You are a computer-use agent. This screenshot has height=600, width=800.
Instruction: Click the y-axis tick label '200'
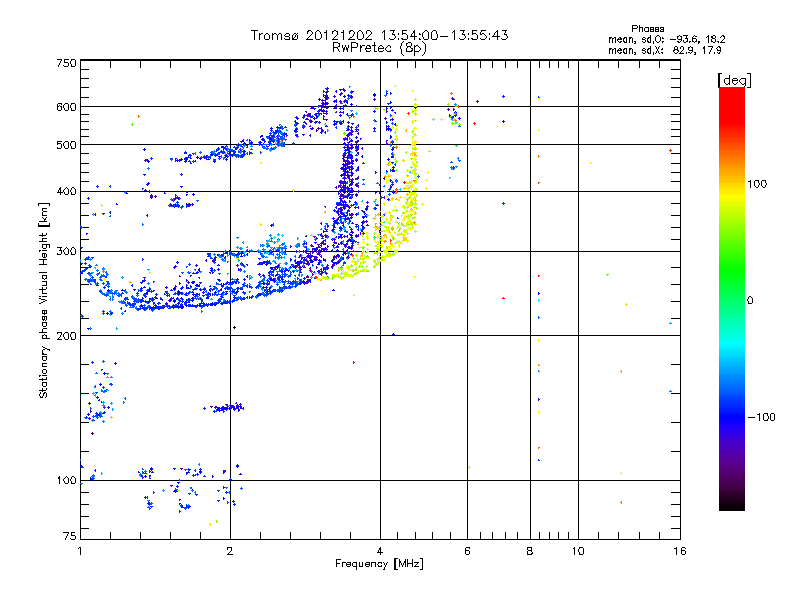tap(66, 336)
